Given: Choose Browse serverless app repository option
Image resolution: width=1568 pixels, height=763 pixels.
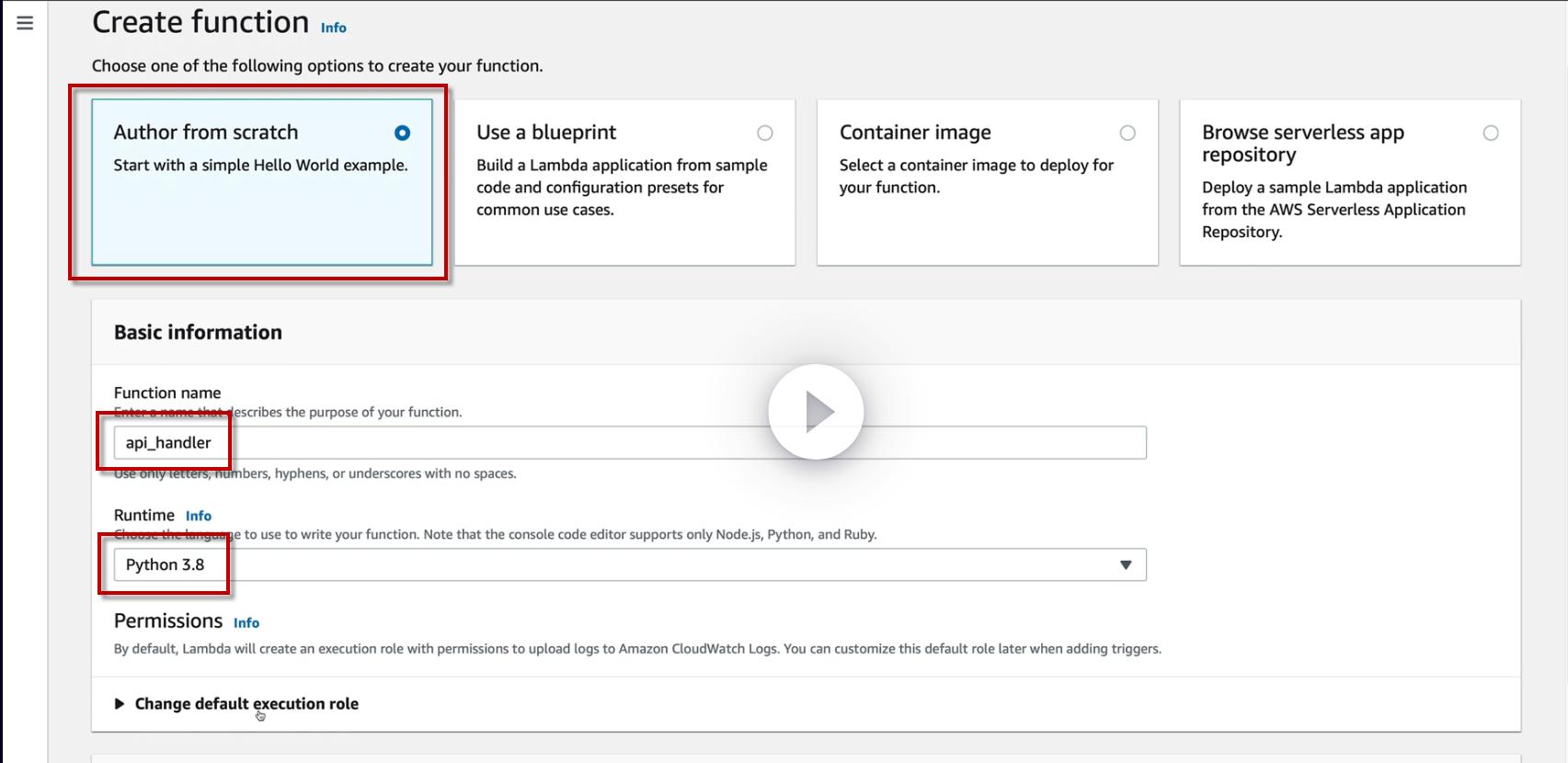Looking at the screenshot, I should [x=1491, y=133].
